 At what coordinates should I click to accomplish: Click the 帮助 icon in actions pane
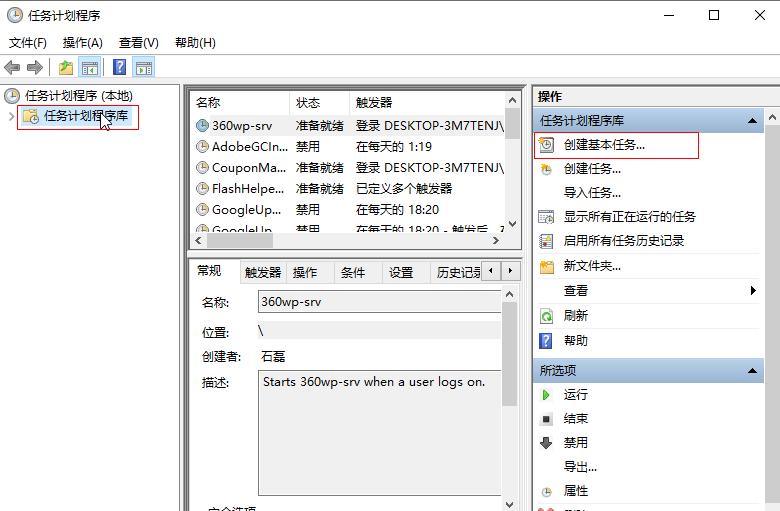tap(546, 341)
